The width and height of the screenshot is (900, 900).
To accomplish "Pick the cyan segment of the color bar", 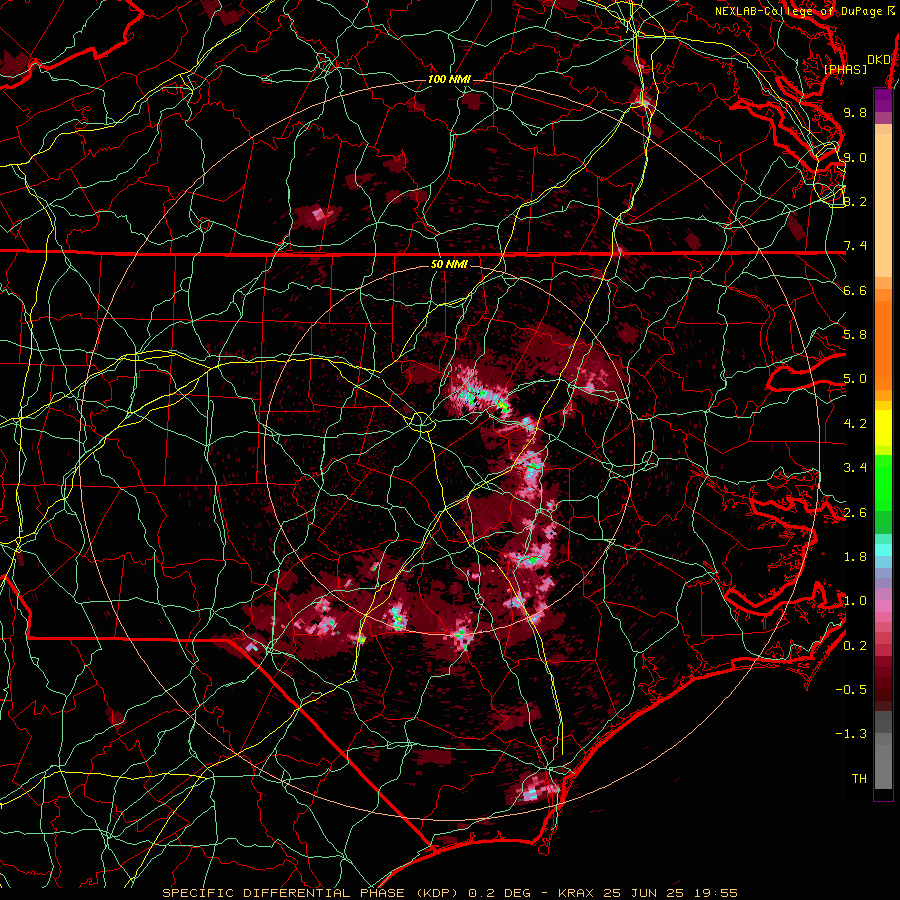I will 883,550.
